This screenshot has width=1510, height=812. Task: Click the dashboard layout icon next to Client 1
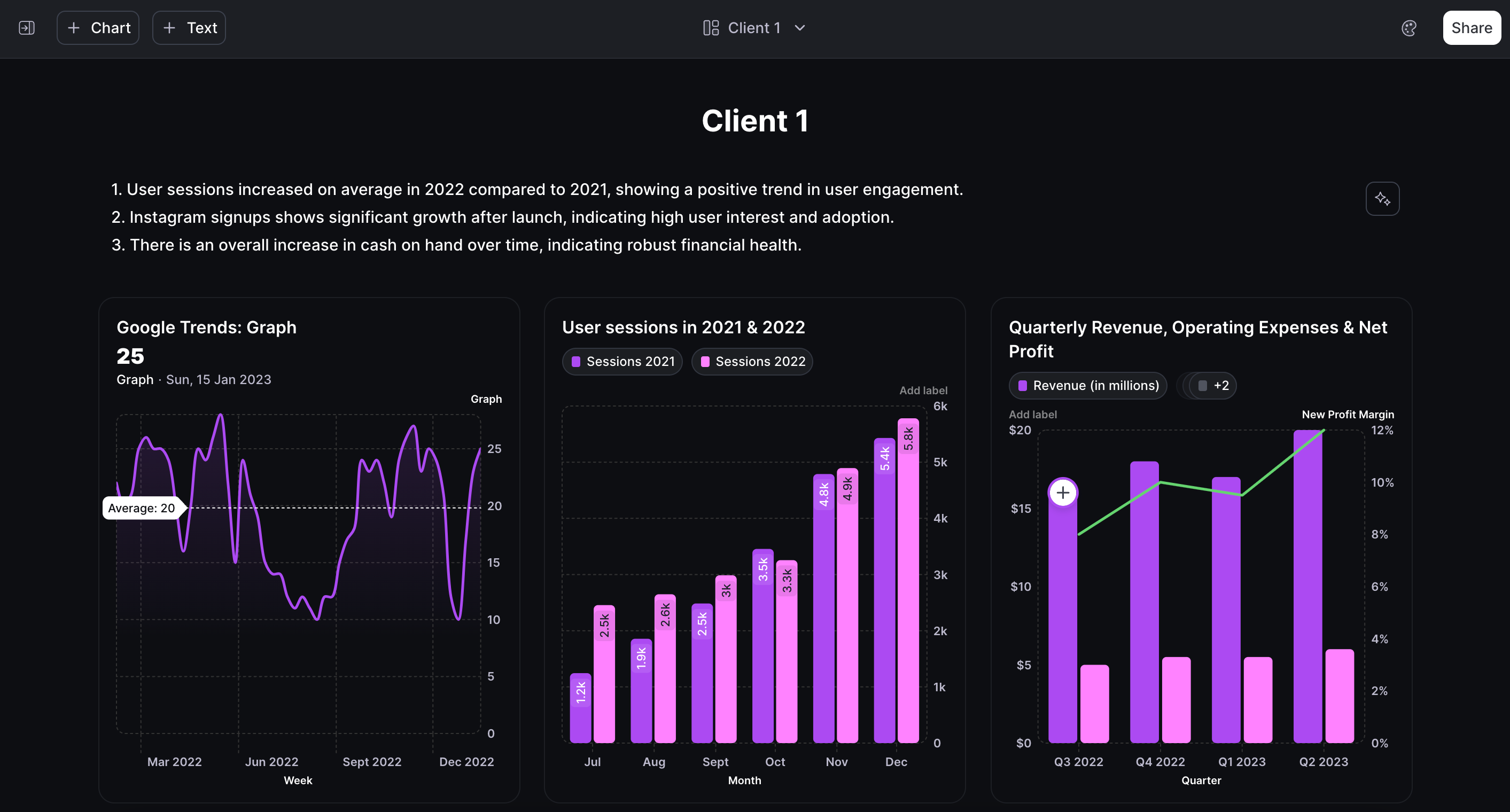711,28
